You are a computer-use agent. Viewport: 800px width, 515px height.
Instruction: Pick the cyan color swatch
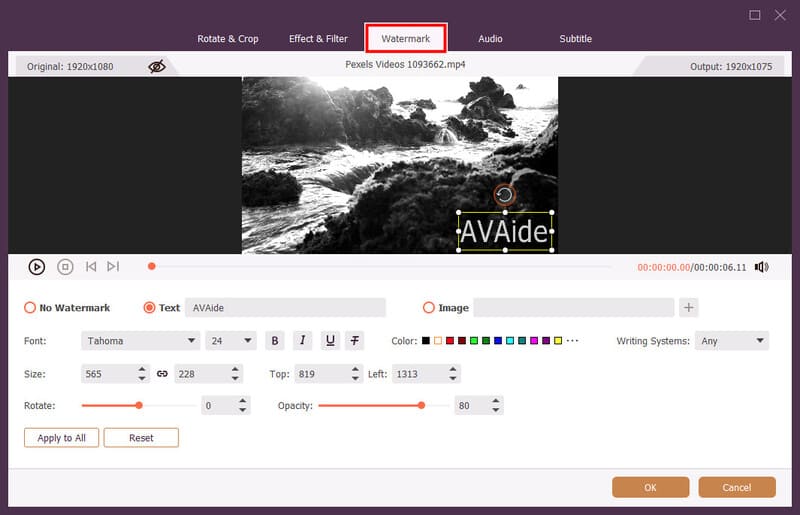pyautogui.click(x=510, y=340)
